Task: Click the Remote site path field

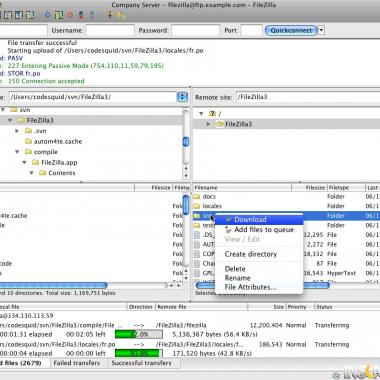Action: pos(308,97)
